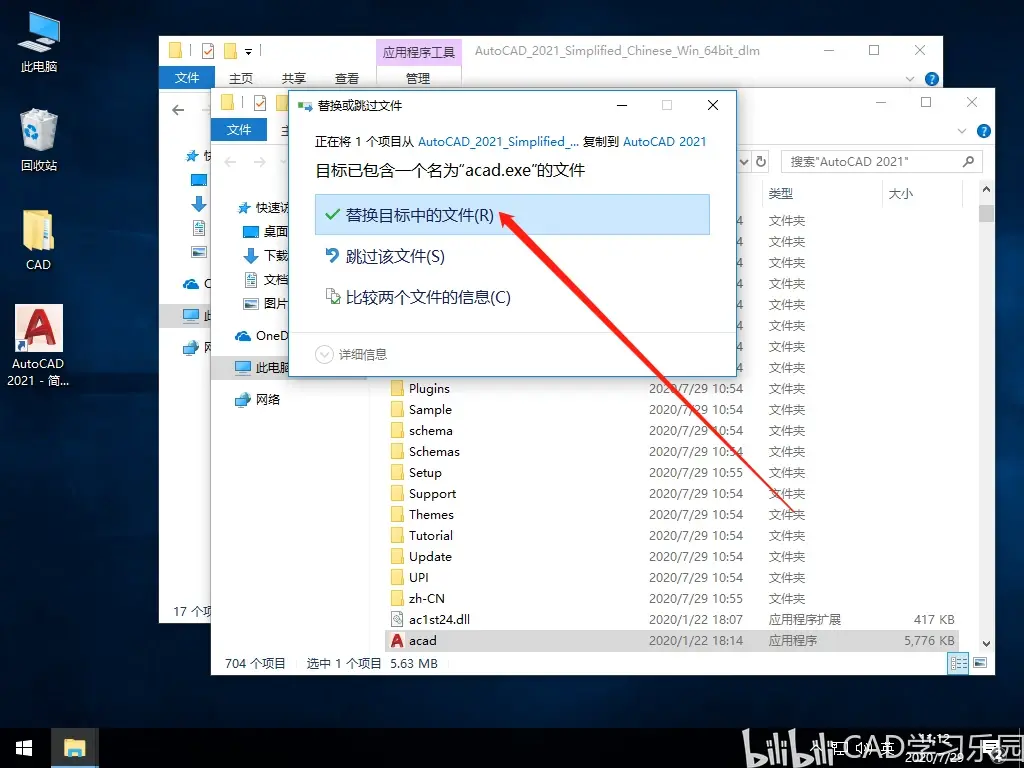Select the Plugins folder
The width and height of the screenshot is (1024, 768).
tap(429, 389)
